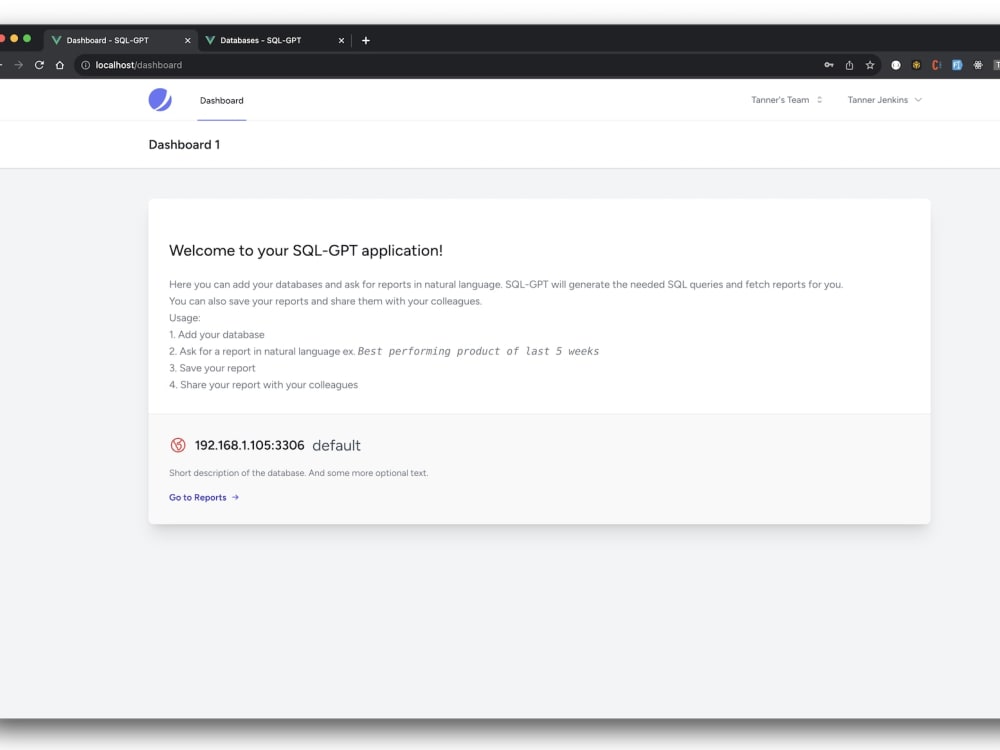The height and width of the screenshot is (750, 1000).
Task: Open the blue extension icon
Action: pos(957,65)
